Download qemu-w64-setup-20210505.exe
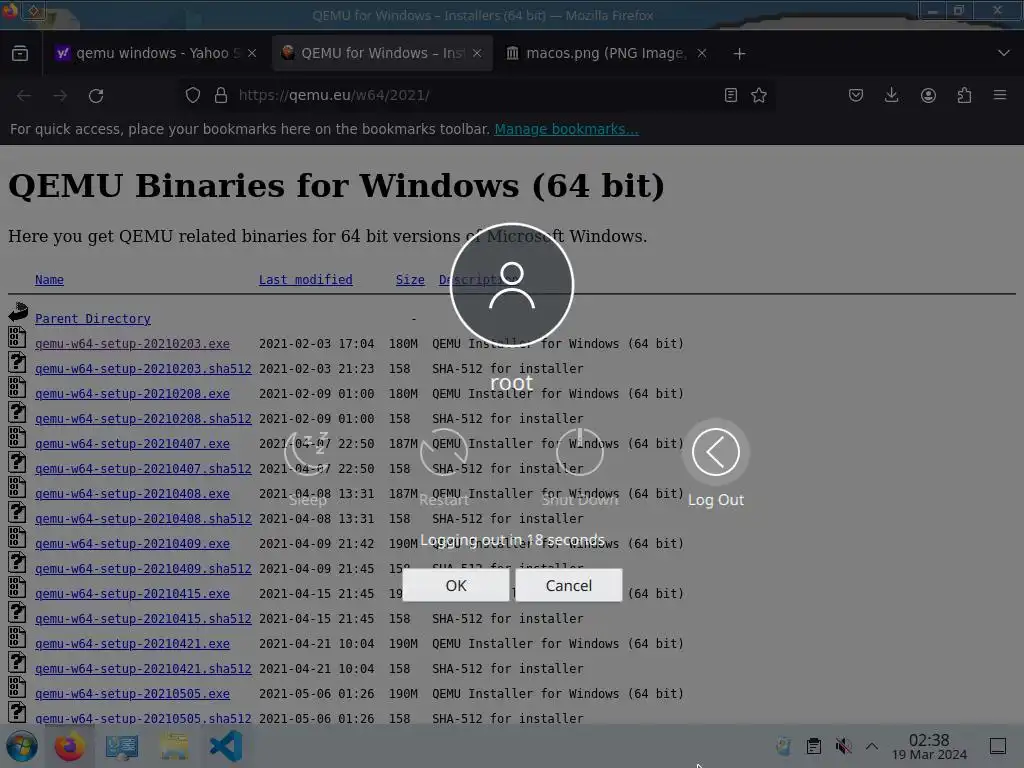This screenshot has height=768, width=1024. tap(133, 694)
